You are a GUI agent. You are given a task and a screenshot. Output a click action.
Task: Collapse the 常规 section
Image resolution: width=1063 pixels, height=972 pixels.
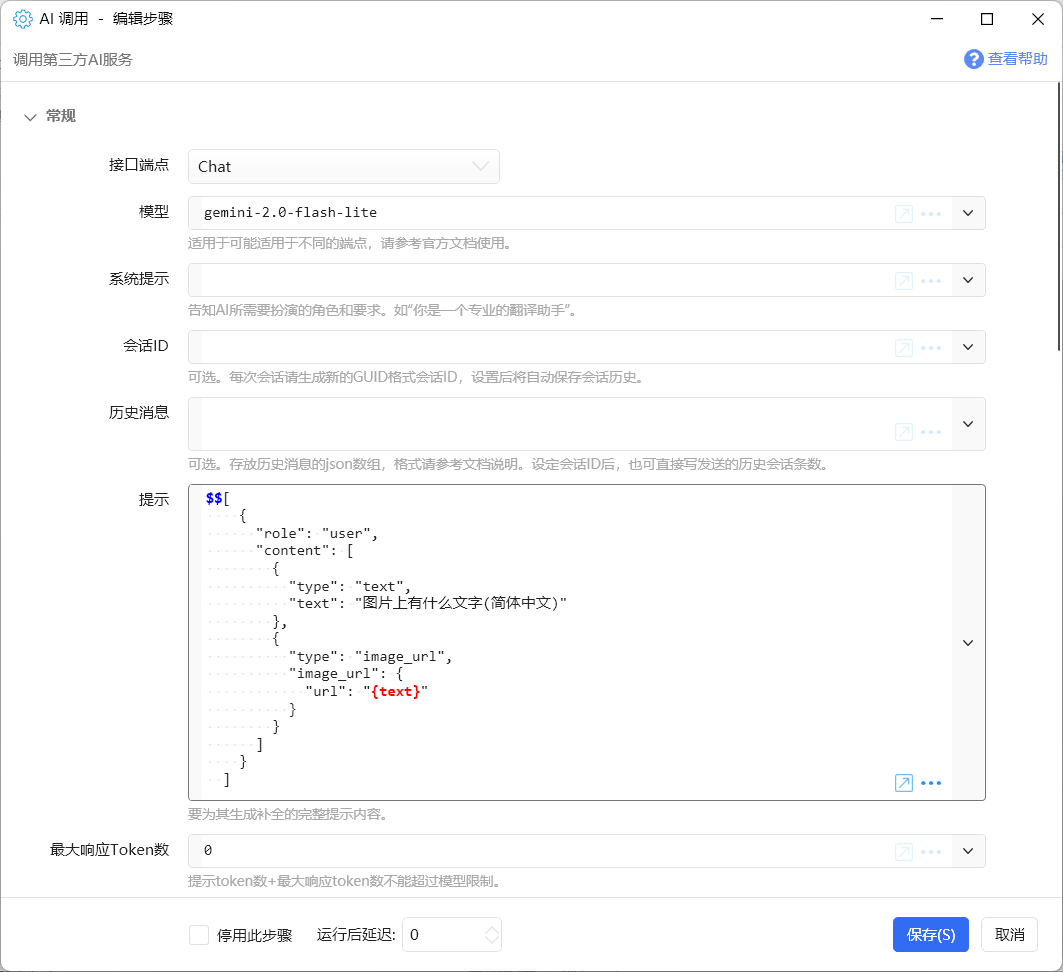(x=30, y=117)
